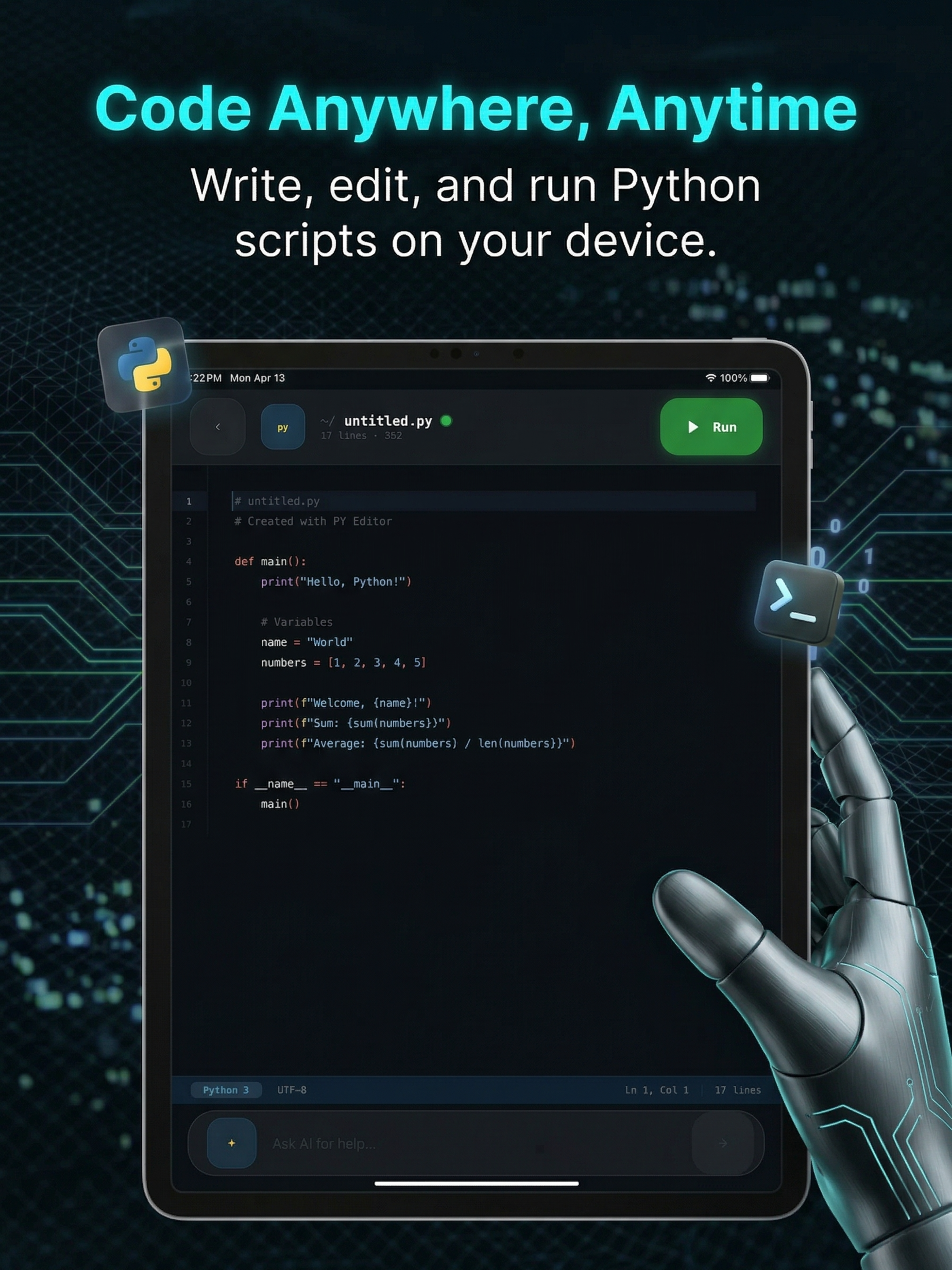Run the script with the Run button

(711, 427)
